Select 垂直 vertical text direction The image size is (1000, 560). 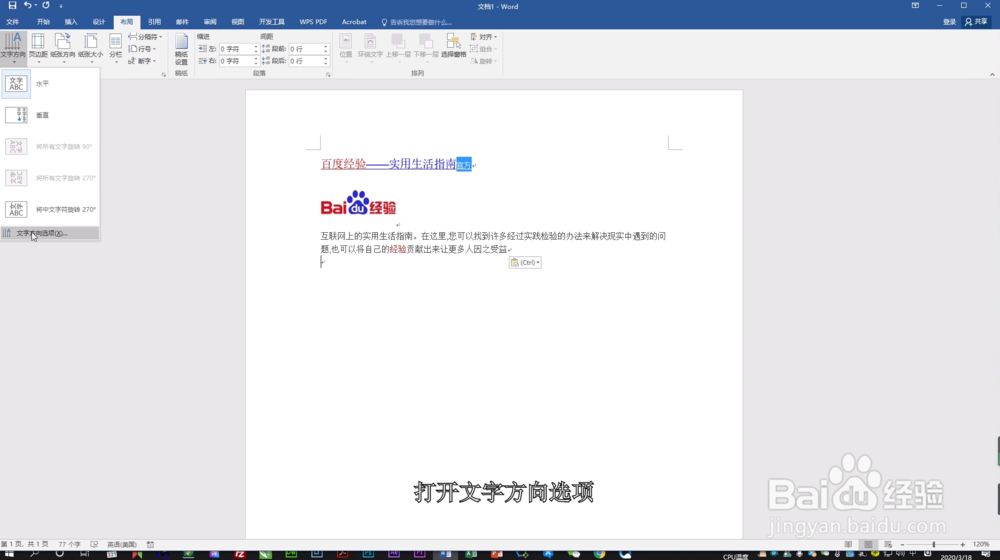(50, 115)
